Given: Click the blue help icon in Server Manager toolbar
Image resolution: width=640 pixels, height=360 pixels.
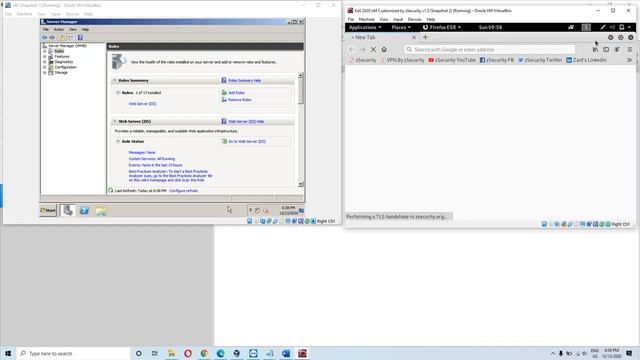Looking at the screenshot, I should [x=80, y=38].
